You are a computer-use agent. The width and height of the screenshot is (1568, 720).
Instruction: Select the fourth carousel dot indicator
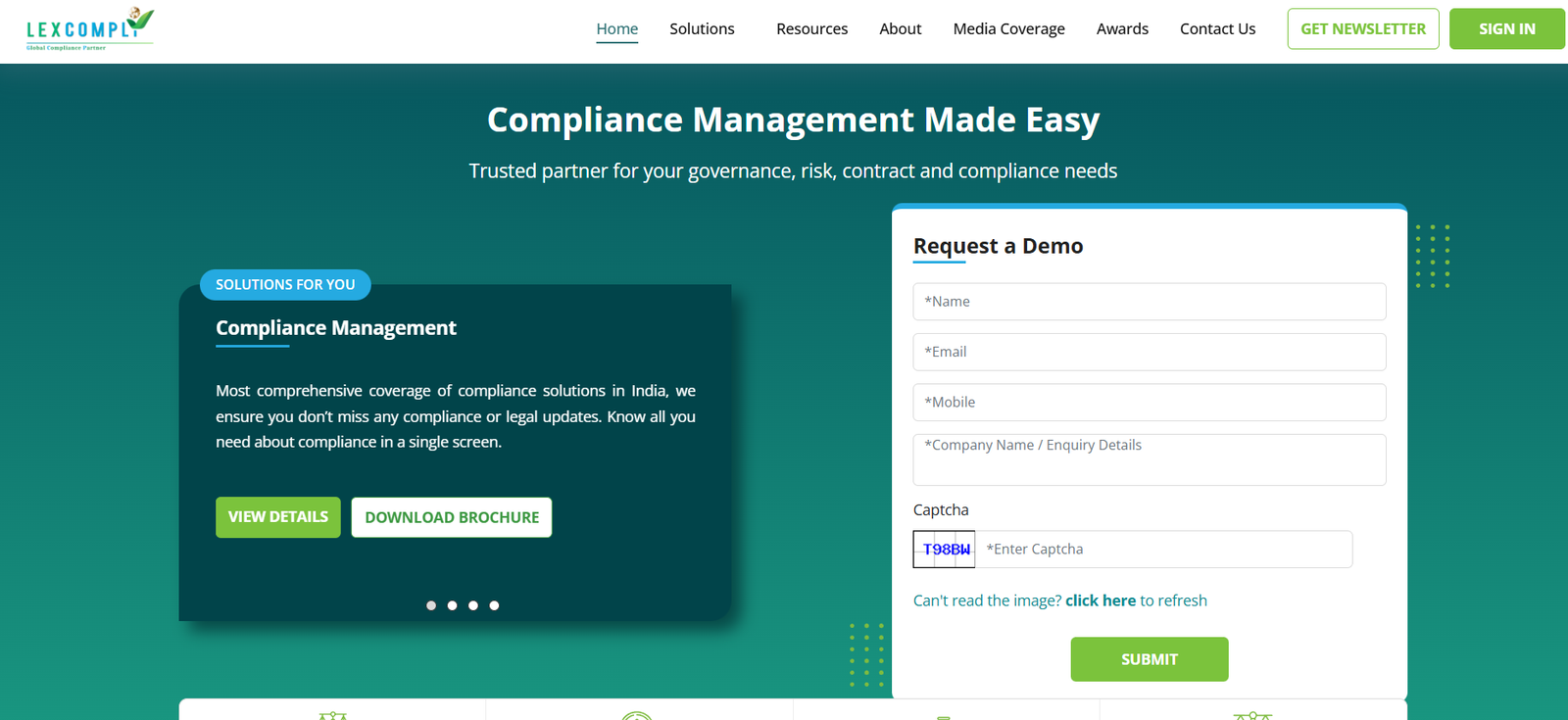pos(494,605)
